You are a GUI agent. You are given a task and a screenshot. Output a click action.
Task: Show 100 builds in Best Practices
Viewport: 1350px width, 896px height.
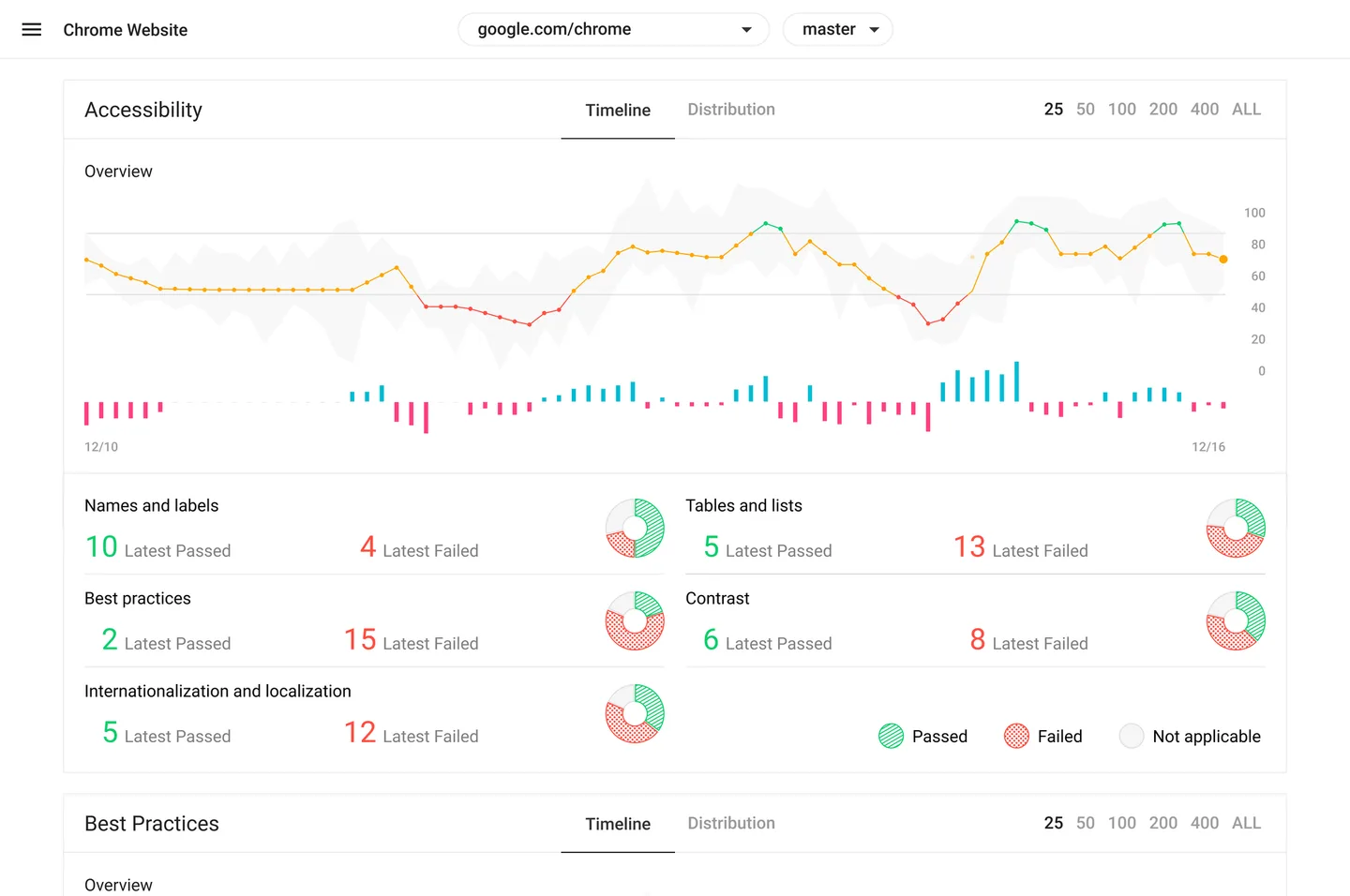point(1122,824)
